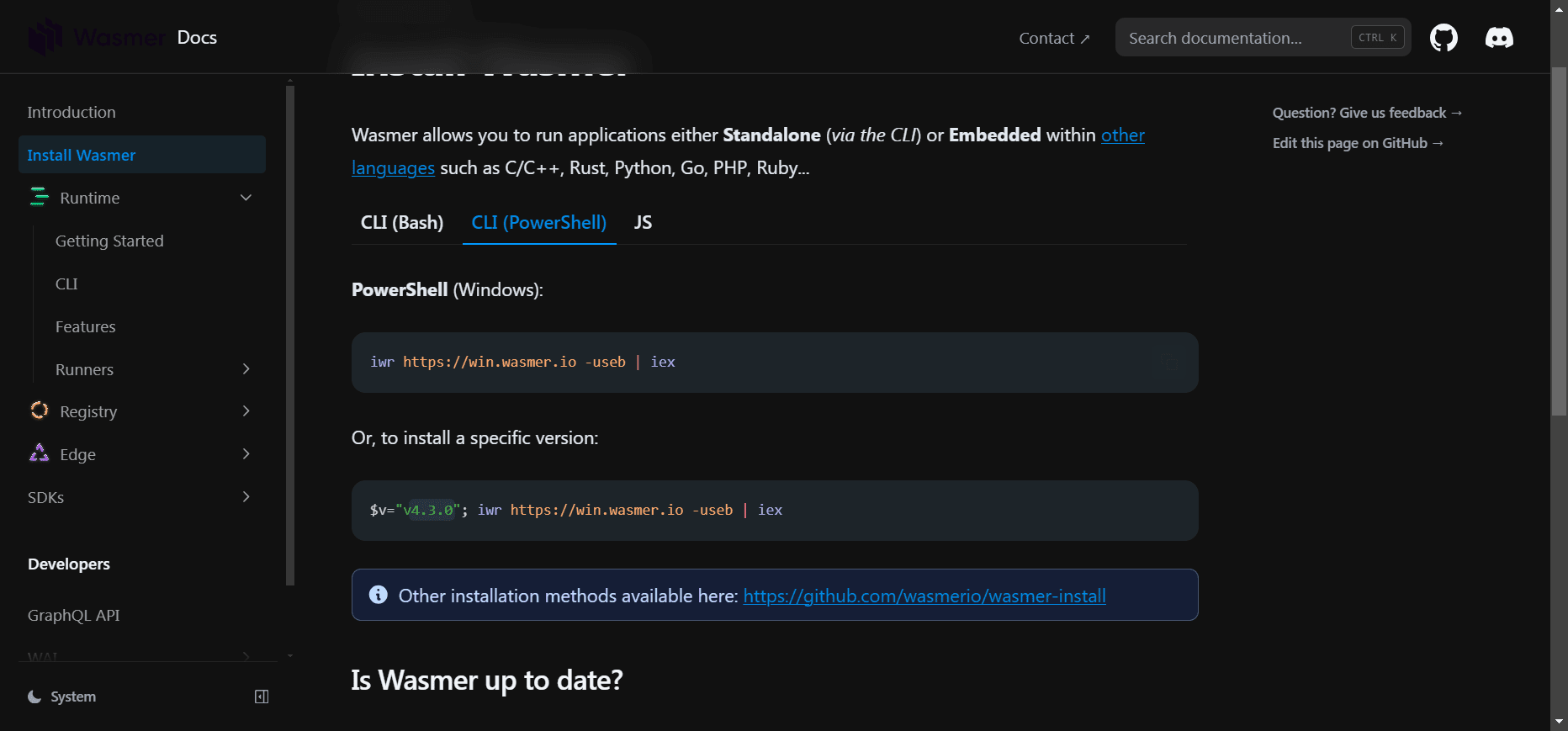Screen dimensions: 1568x731
Task: Click the page vertical scrollbar thumb
Action: pos(1559,244)
